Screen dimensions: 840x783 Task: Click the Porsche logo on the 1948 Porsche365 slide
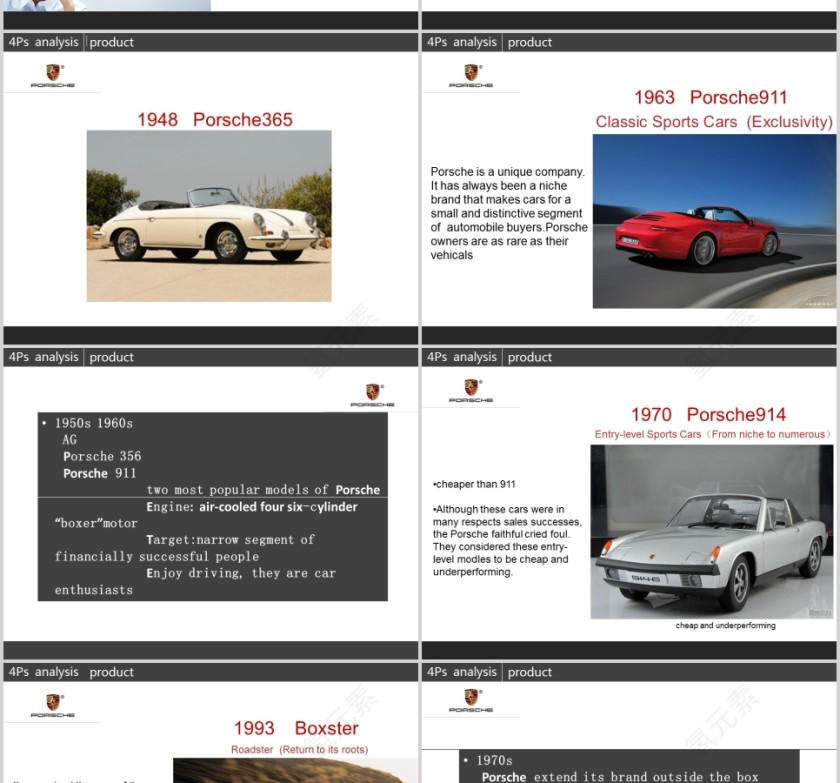(x=53, y=76)
